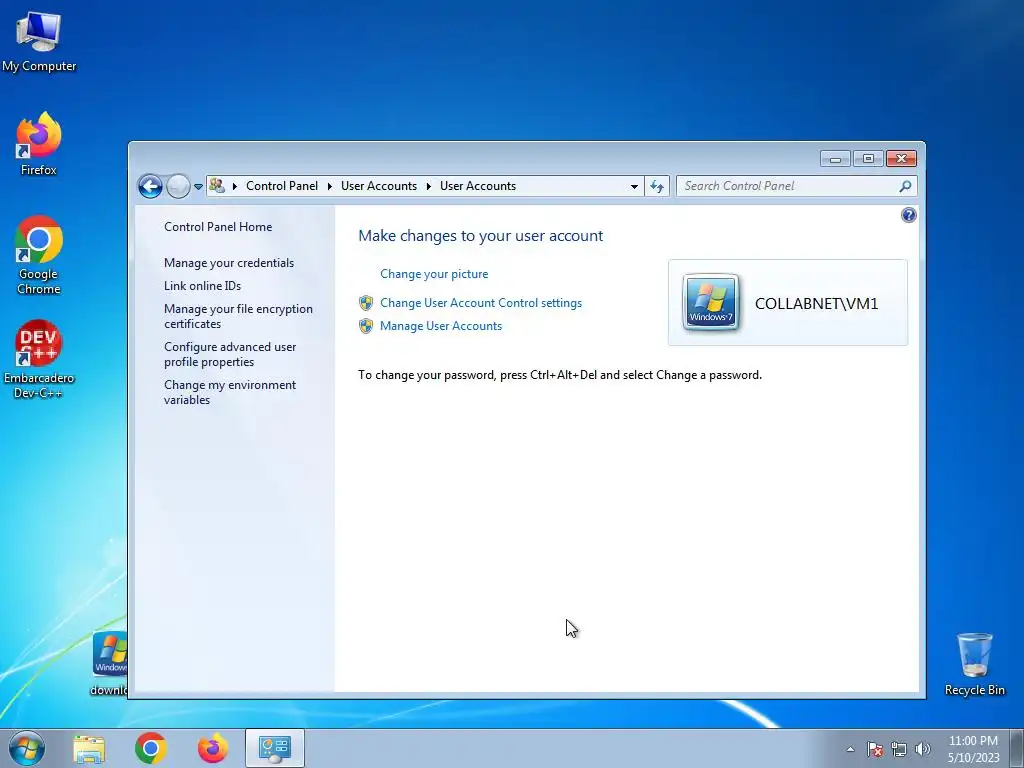1024x768 pixels.
Task: Open the Recycle Bin
Action: 974,664
